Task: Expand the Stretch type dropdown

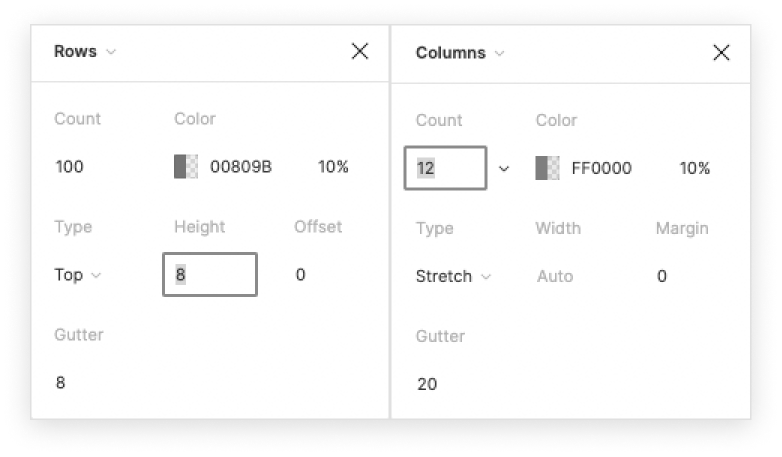Action: point(454,276)
